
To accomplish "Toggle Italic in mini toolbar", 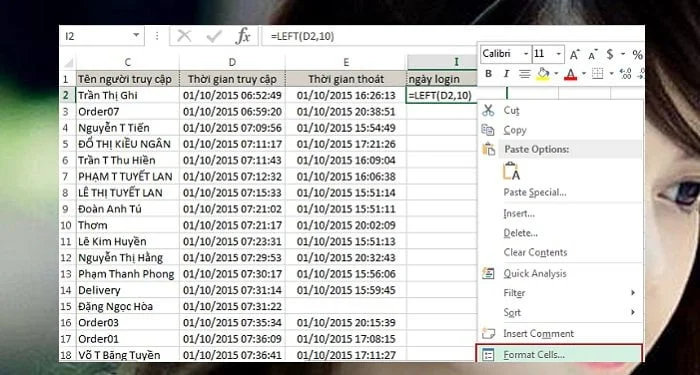I will tap(506, 74).
